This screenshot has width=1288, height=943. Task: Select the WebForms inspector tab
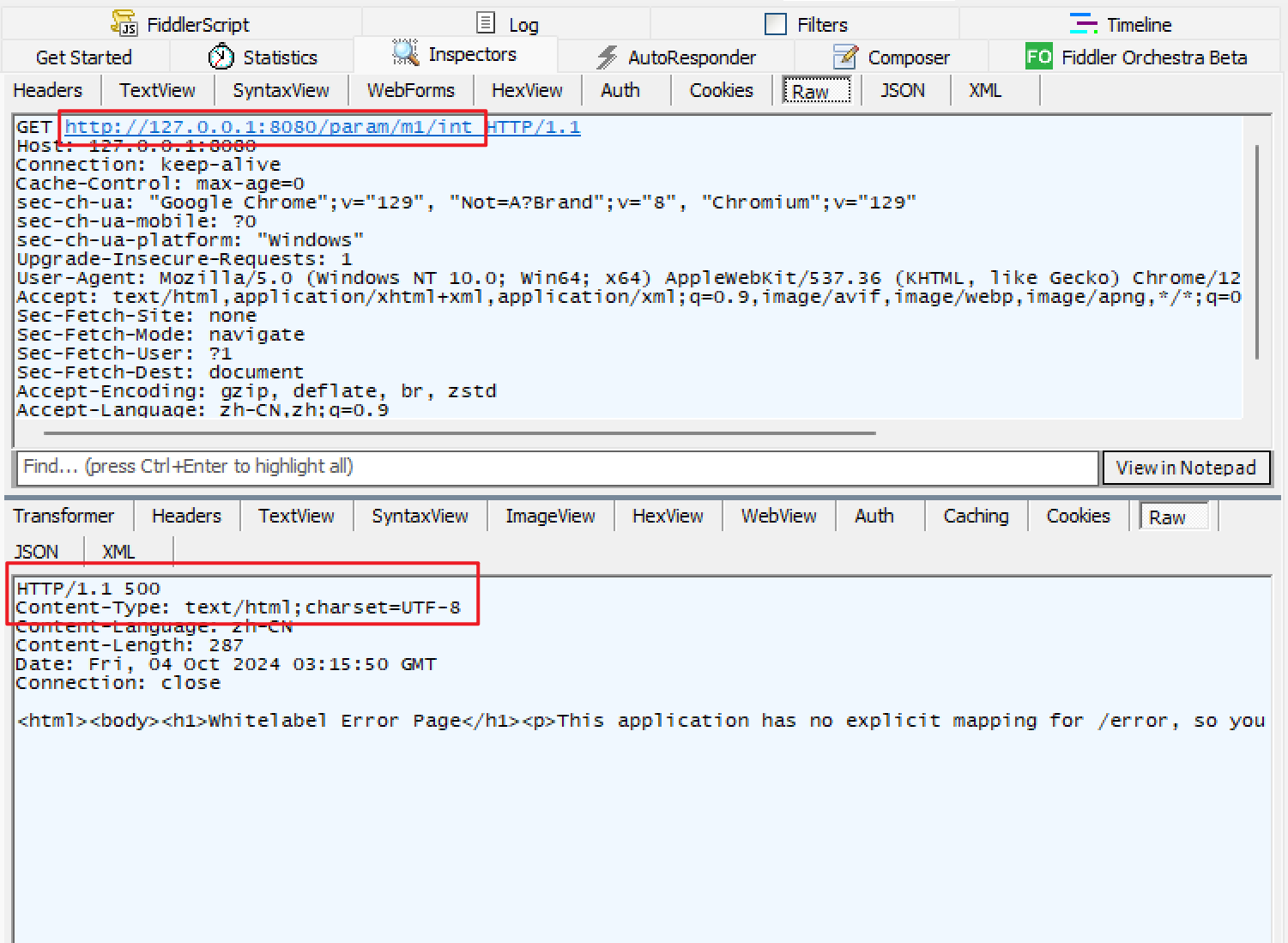click(x=410, y=90)
